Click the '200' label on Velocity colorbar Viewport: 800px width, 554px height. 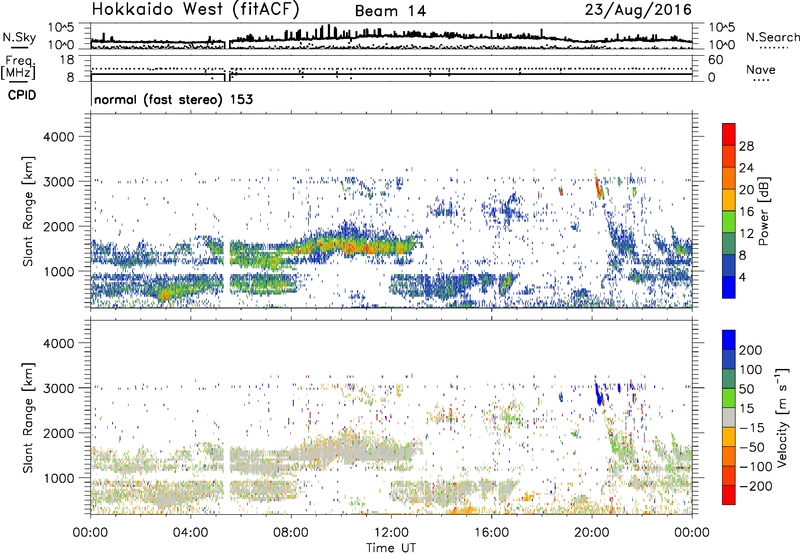pyautogui.click(x=751, y=350)
